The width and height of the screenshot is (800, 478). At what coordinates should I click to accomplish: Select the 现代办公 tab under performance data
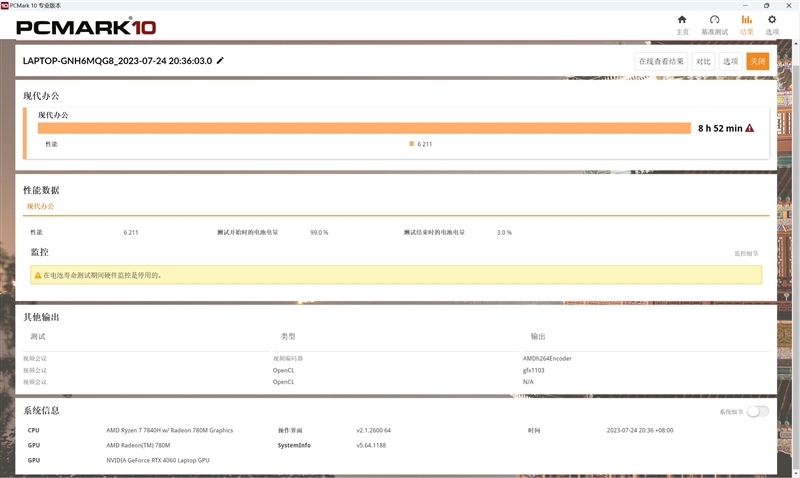[x=40, y=206]
